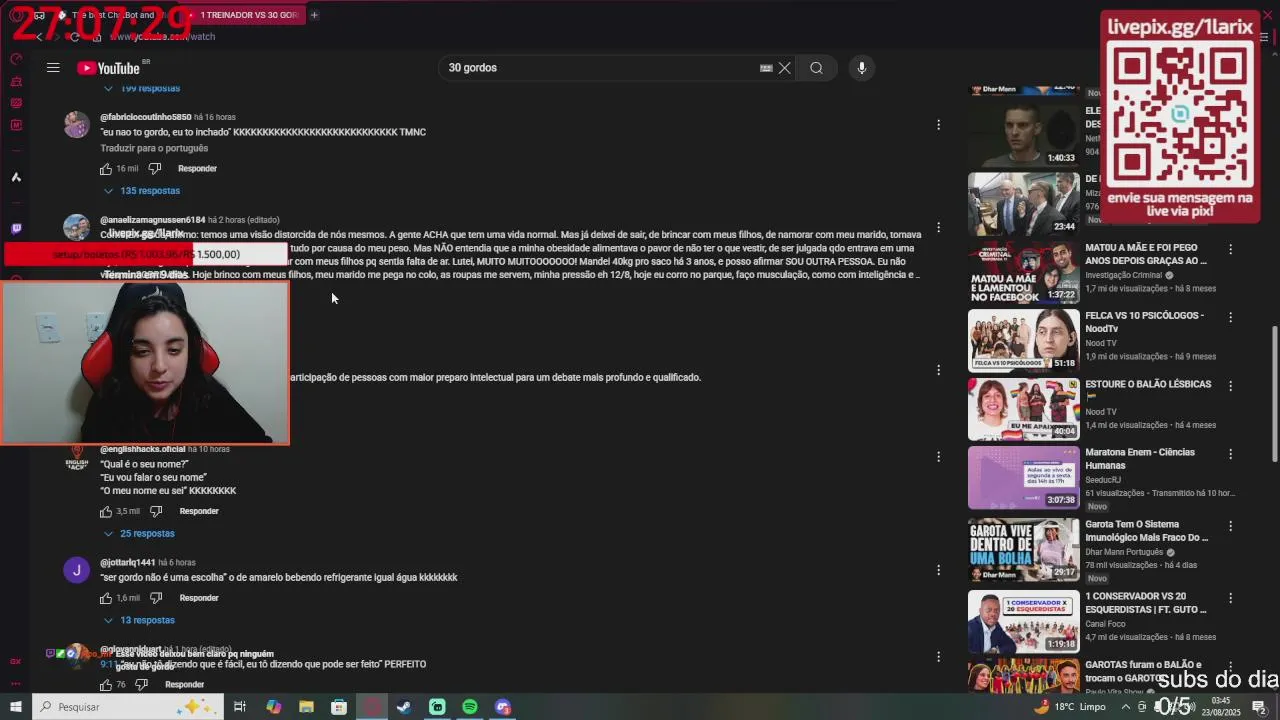Reply to the @englishhacks.official comment

[x=199, y=512]
